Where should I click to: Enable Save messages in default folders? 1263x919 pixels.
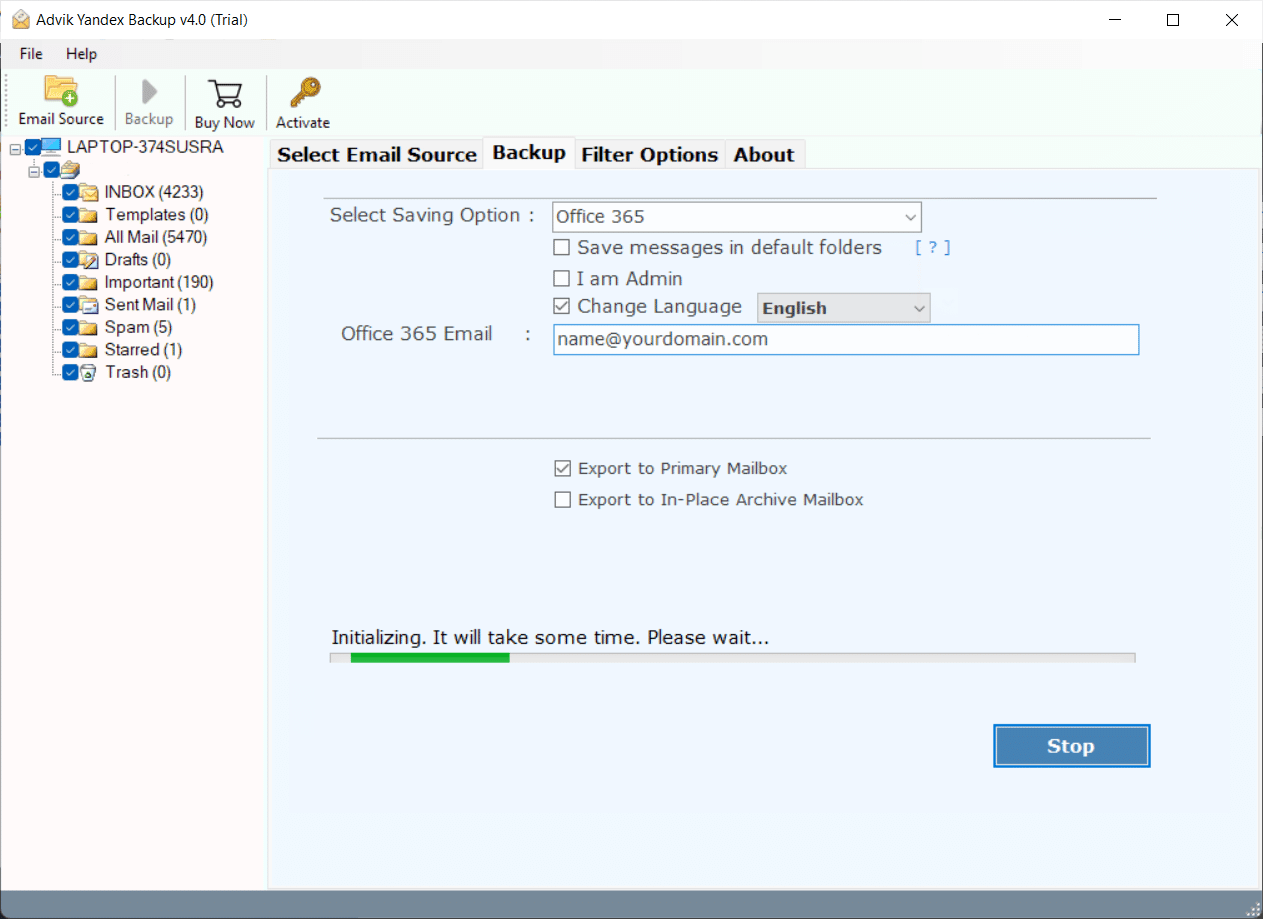[562, 247]
